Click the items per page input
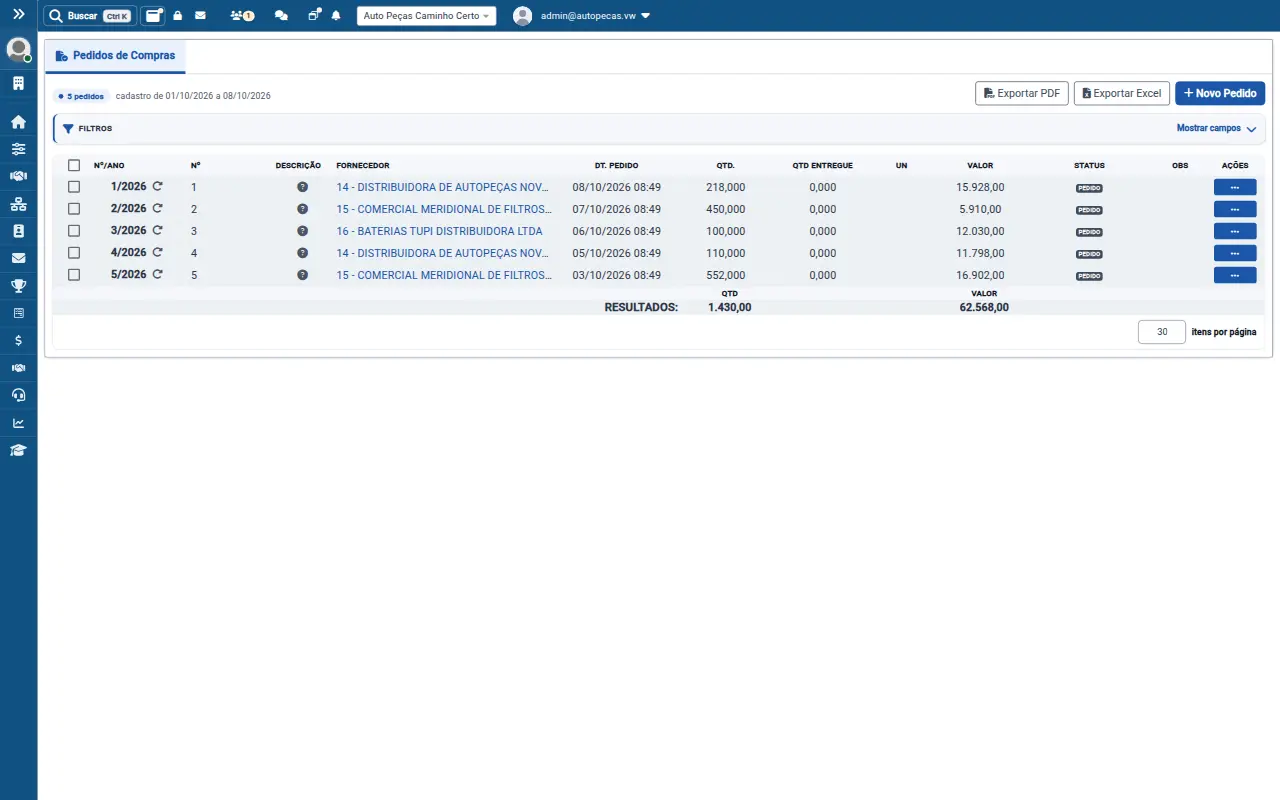Viewport: 1280px width, 800px height. point(1162,332)
